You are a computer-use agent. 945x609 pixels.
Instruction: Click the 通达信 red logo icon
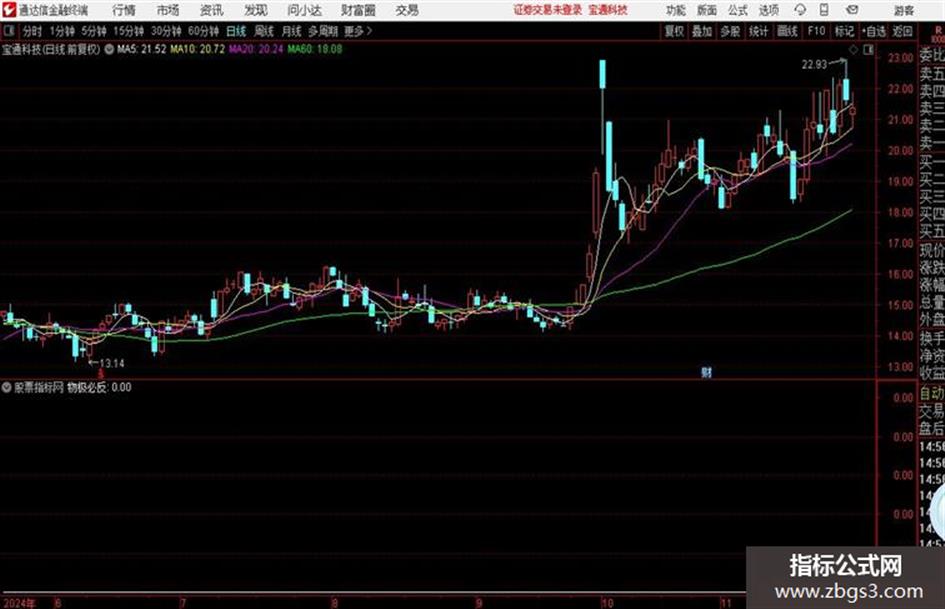pos(9,10)
